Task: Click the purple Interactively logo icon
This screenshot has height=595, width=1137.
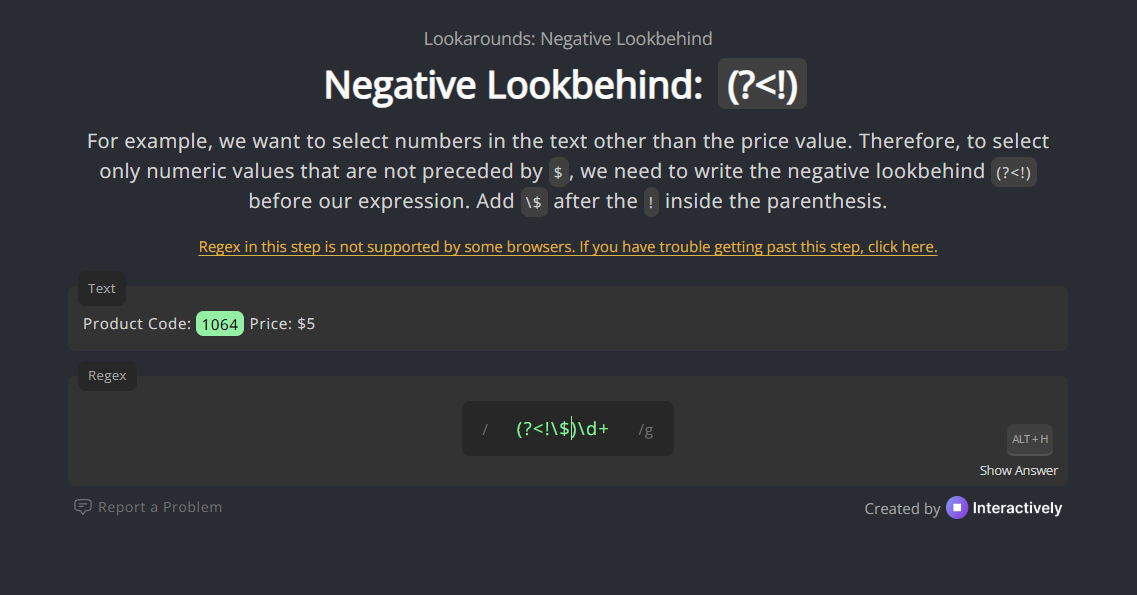Action: tap(957, 508)
